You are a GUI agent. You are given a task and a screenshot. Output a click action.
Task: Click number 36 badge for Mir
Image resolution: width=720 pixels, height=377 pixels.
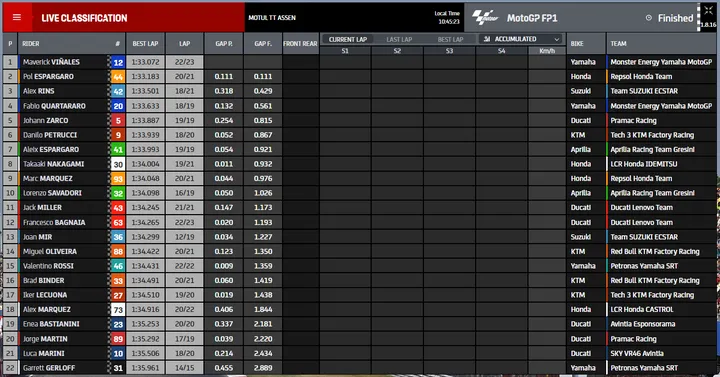[x=118, y=237]
